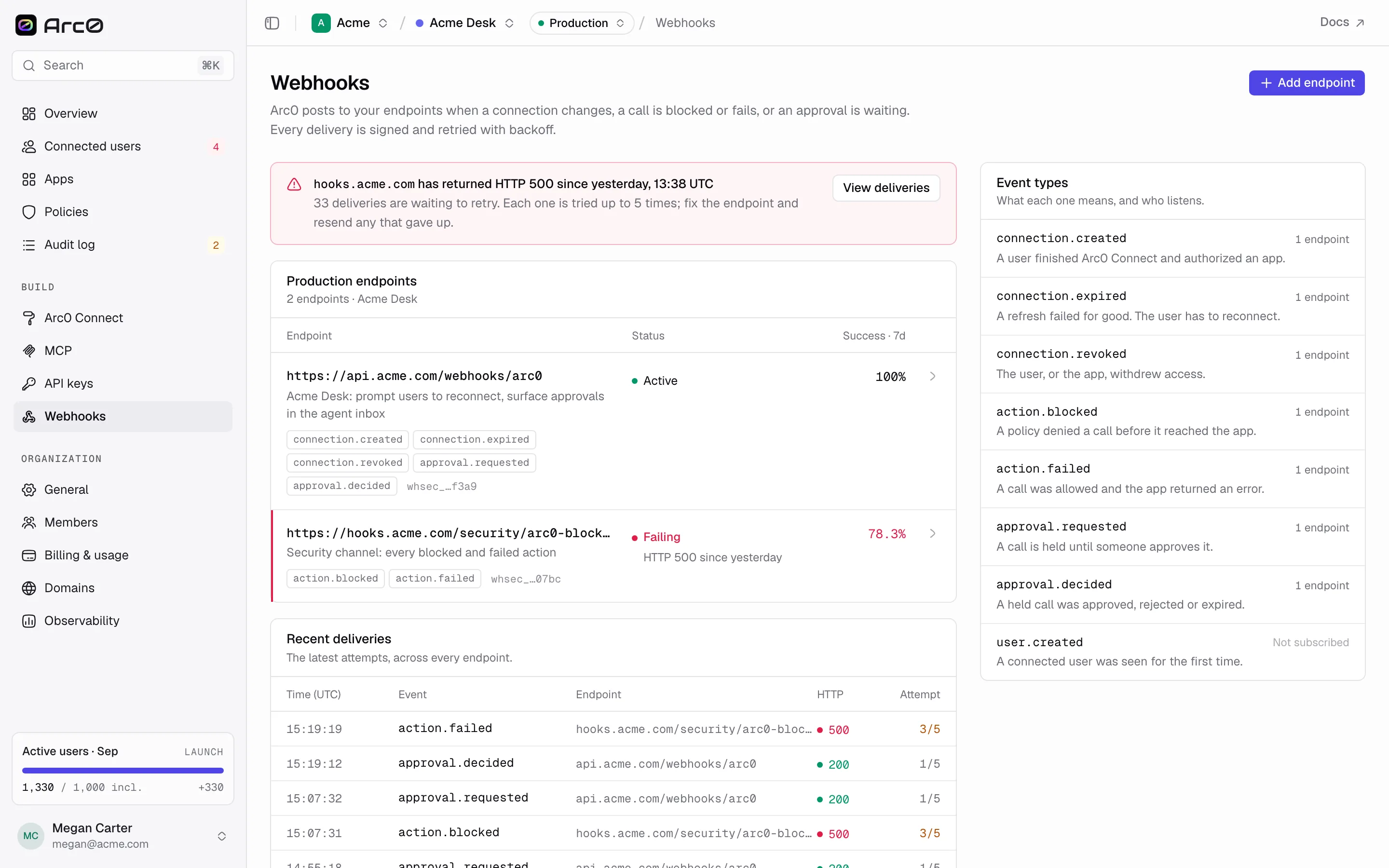Click the whsec_…f3a9 signing secret
Image resolution: width=1389 pixels, height=868 pixels.
coord(441,487)
